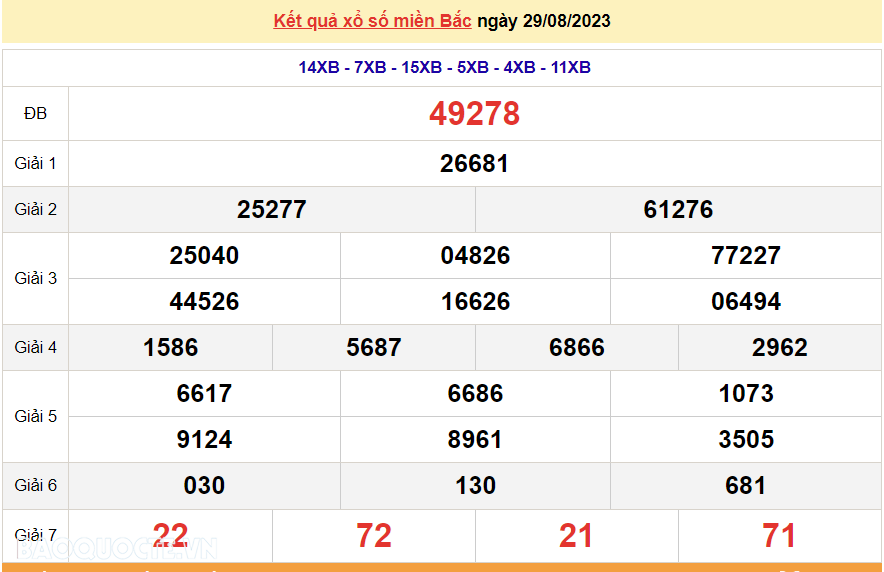This screenshot has width=884, height=572.
Task: Click the Giải 5 number 9124
Action: click(x=204, y=439)
